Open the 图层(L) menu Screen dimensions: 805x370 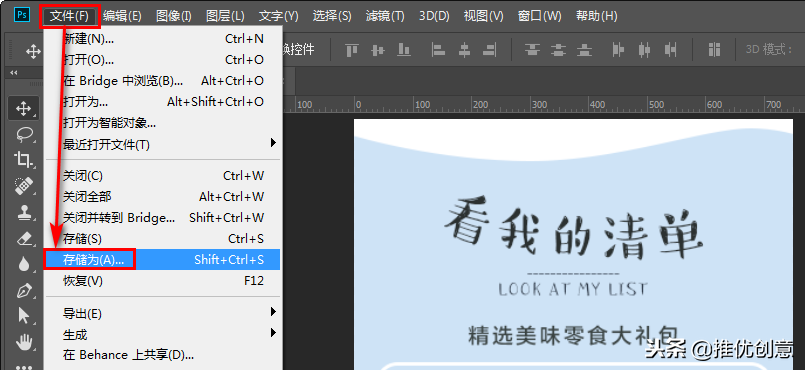point(225,16)
